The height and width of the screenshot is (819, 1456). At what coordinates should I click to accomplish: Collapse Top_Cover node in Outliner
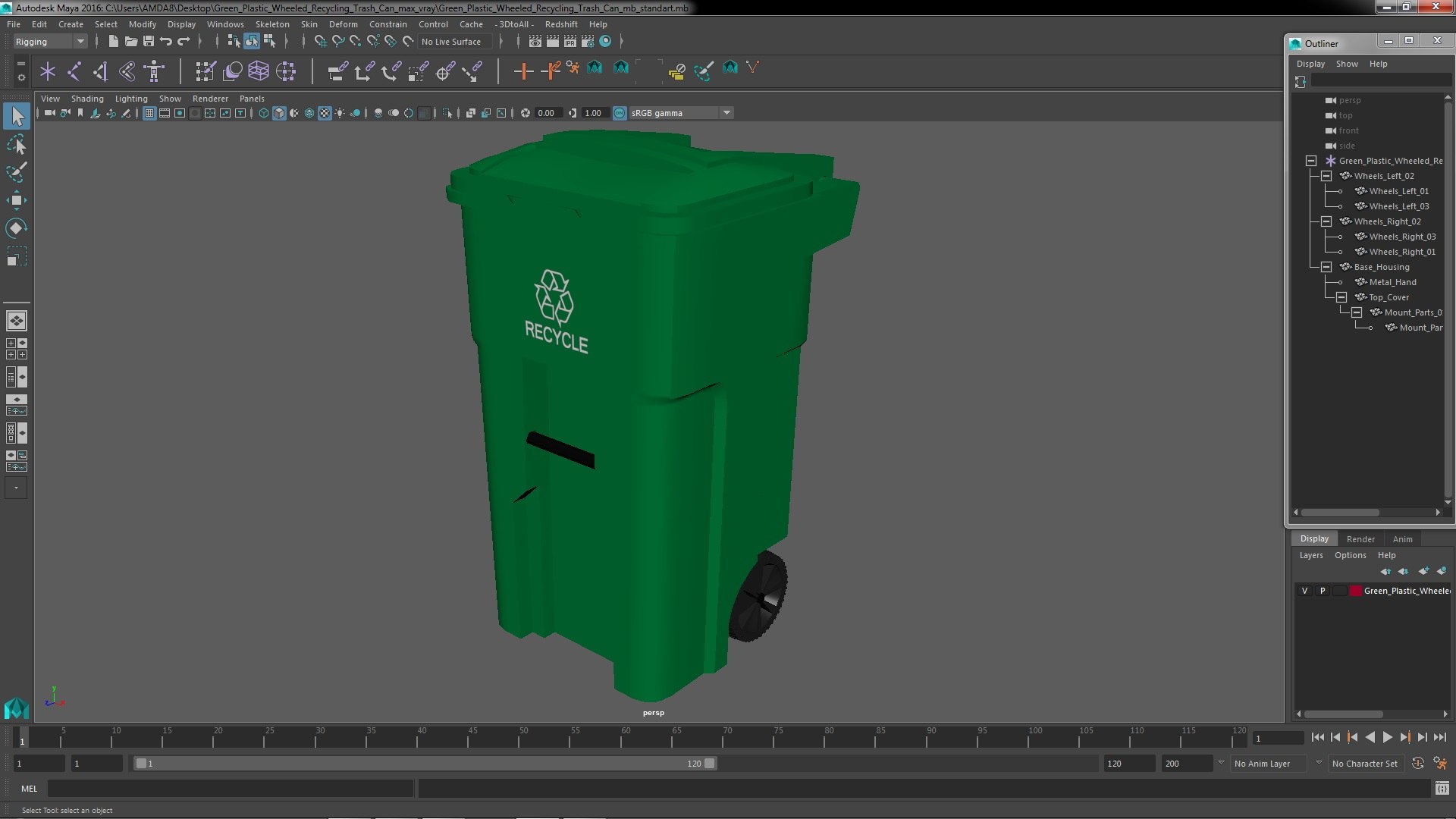pyautogui.click(x=1341, y=297)
